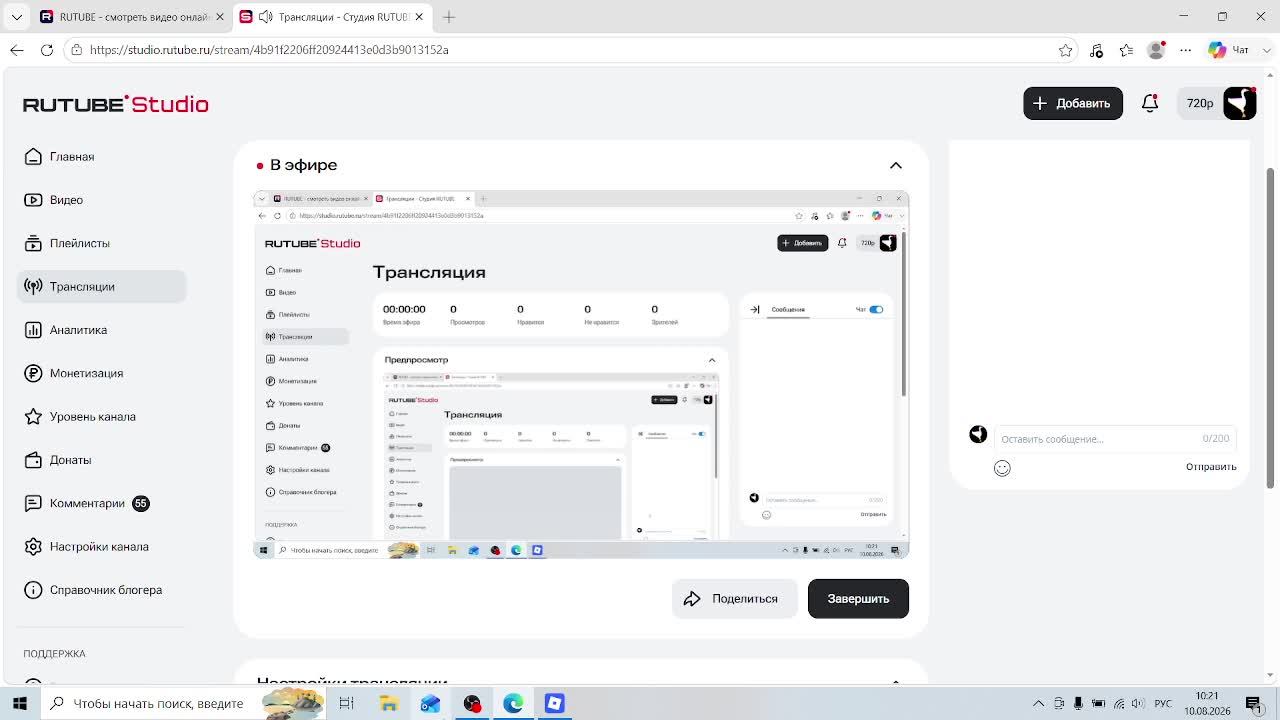This screenshot has width=1280, height=720.
Task: Go to Видео section via its icon
Action: coord(33,200)
